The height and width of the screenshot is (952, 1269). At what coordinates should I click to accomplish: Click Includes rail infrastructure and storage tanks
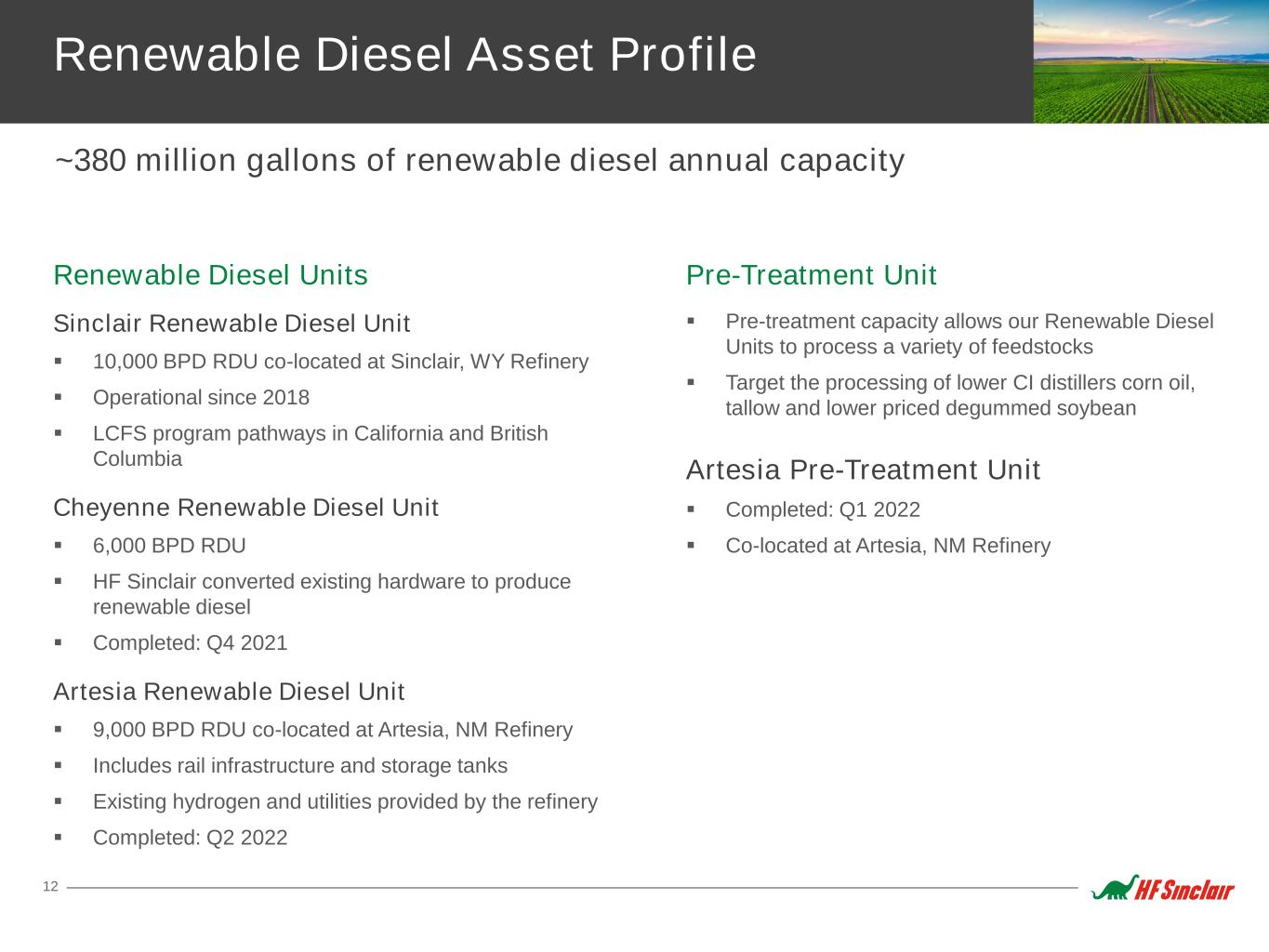tap(299, 766)
